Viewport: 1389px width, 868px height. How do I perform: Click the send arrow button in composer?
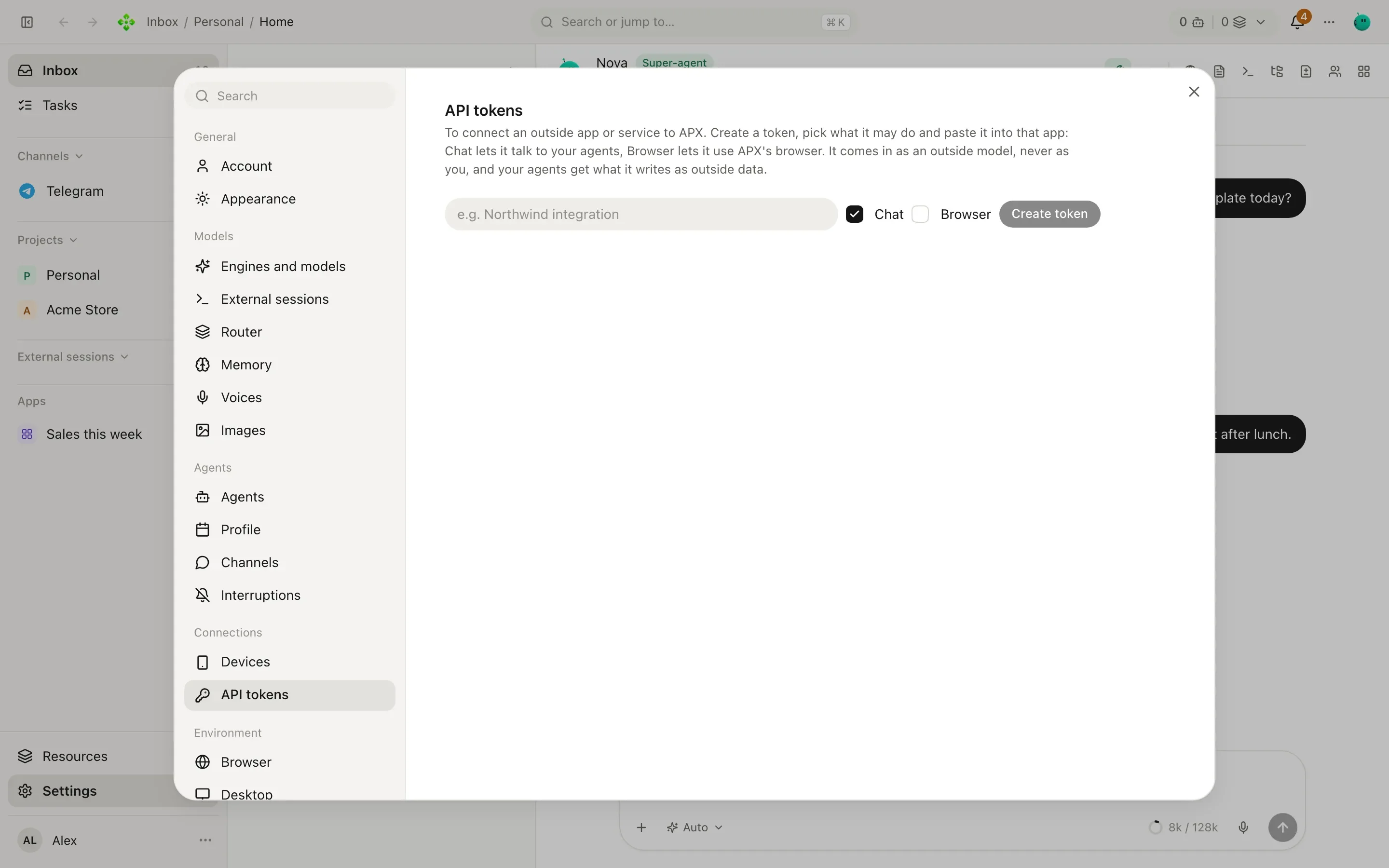[1283, 827]
